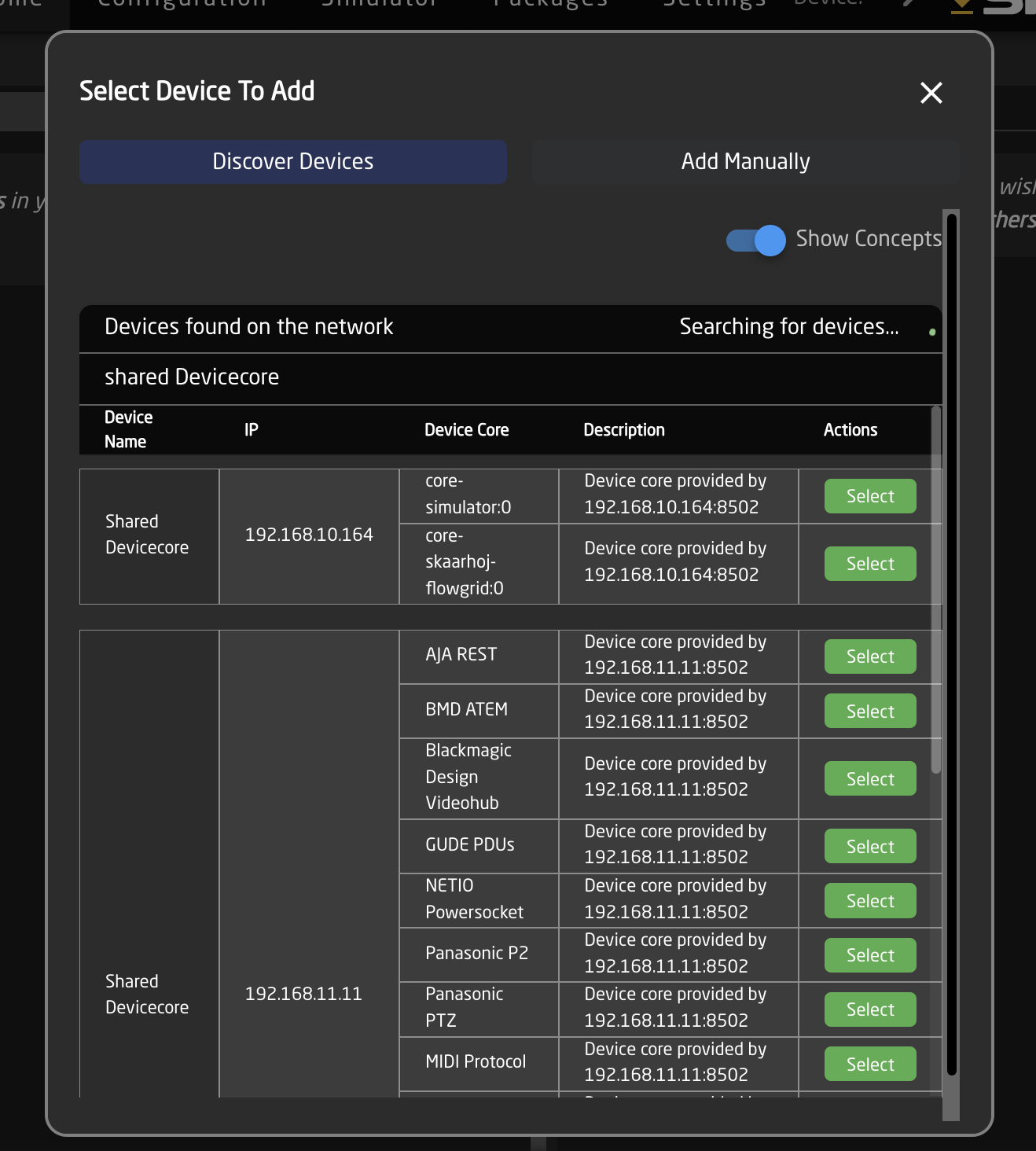Select the Blackmagic Design Videohub core

click(869, 779)
